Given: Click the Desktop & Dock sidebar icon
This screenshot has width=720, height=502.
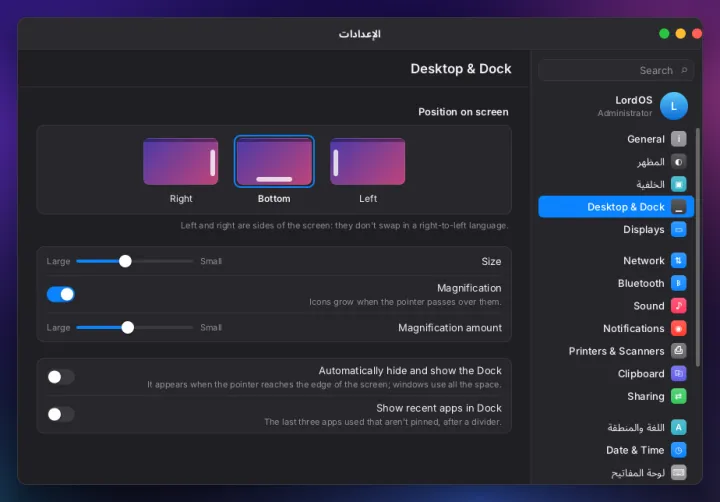Looking at the screenshot, I should 678,207.
